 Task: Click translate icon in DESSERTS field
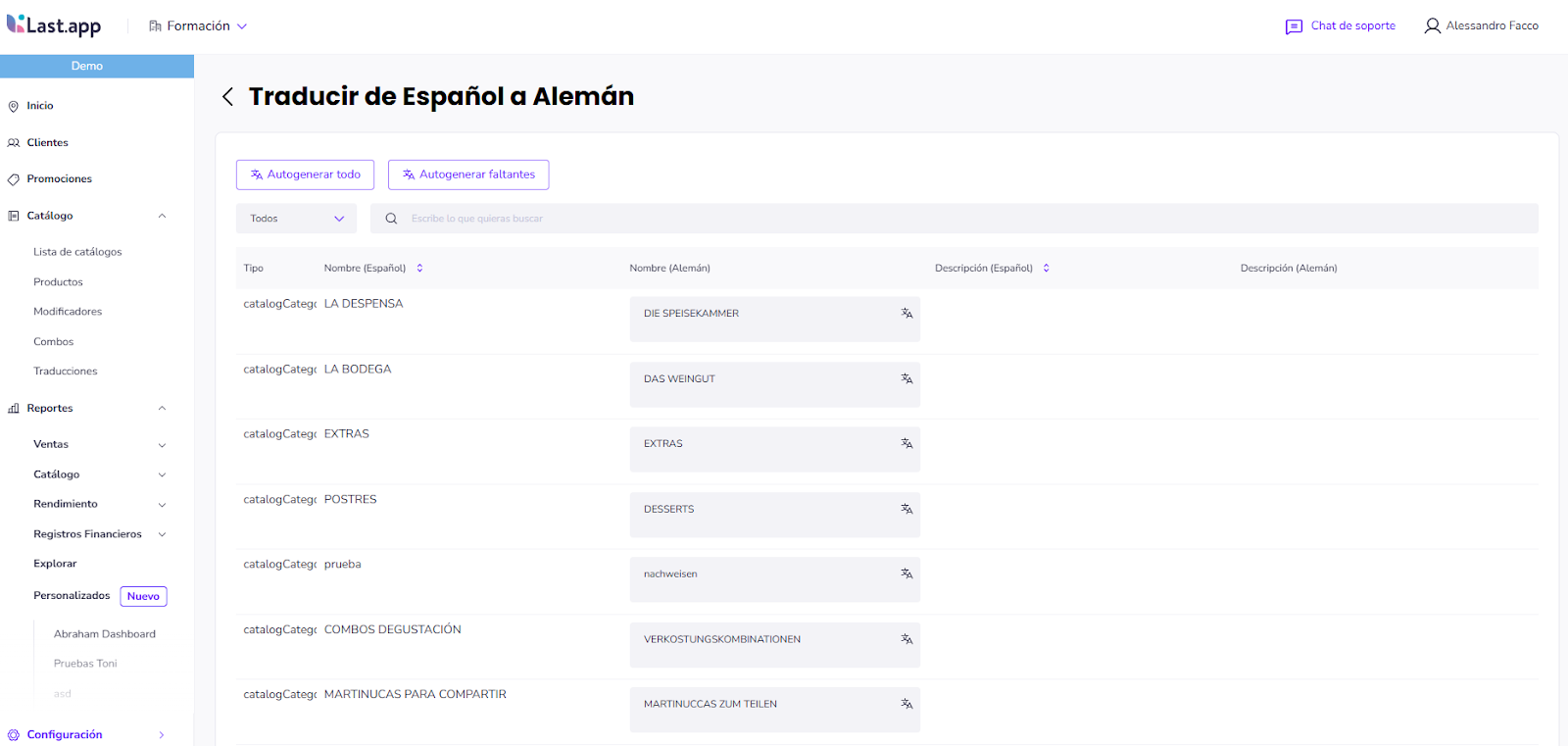(906, 509)
